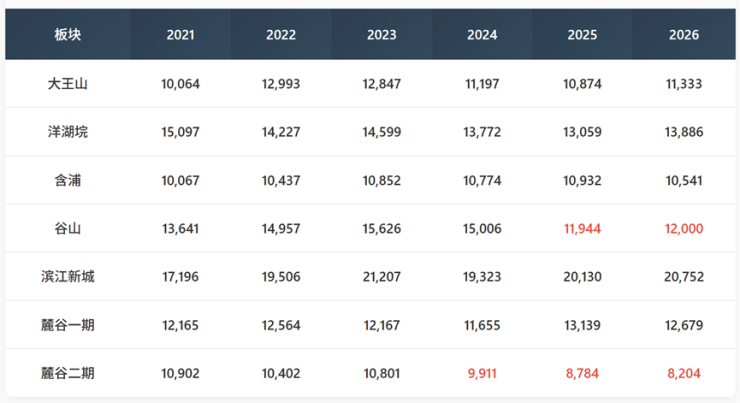
Task: Click the 洋湖垸 row label
Action: coord(68,132)
